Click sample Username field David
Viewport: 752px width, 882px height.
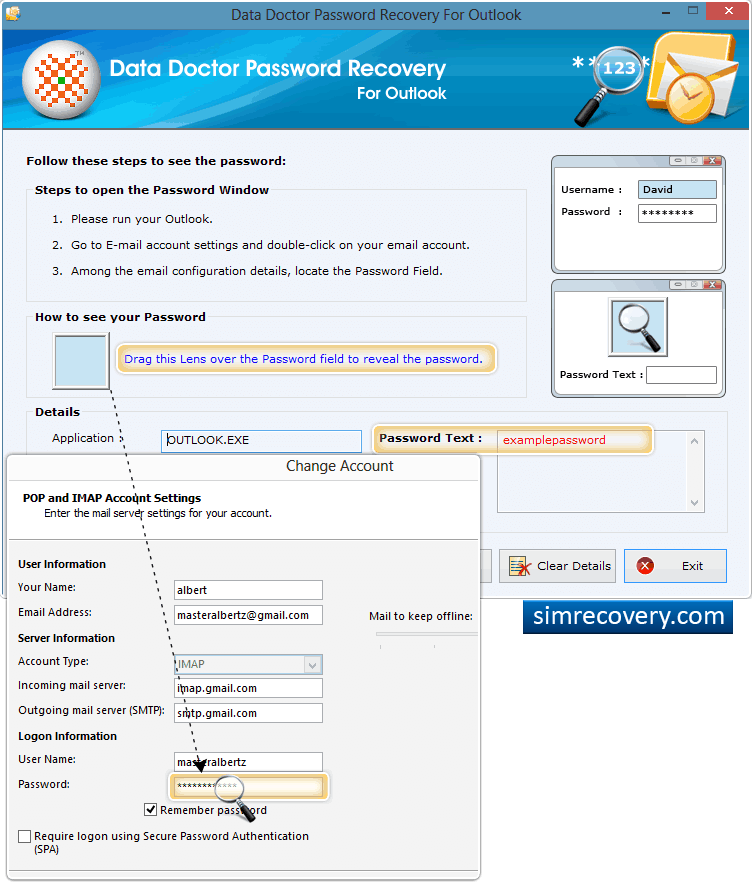(677, 190)
